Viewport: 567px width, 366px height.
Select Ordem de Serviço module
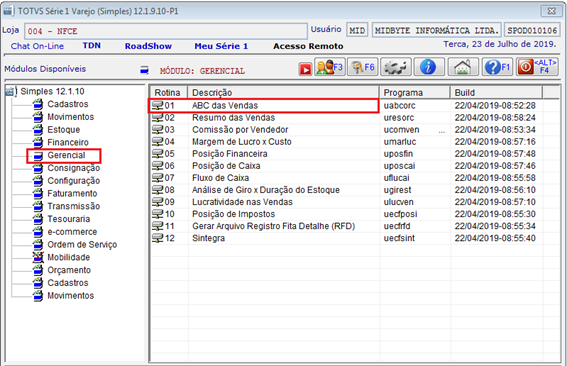tap(82, 245)
